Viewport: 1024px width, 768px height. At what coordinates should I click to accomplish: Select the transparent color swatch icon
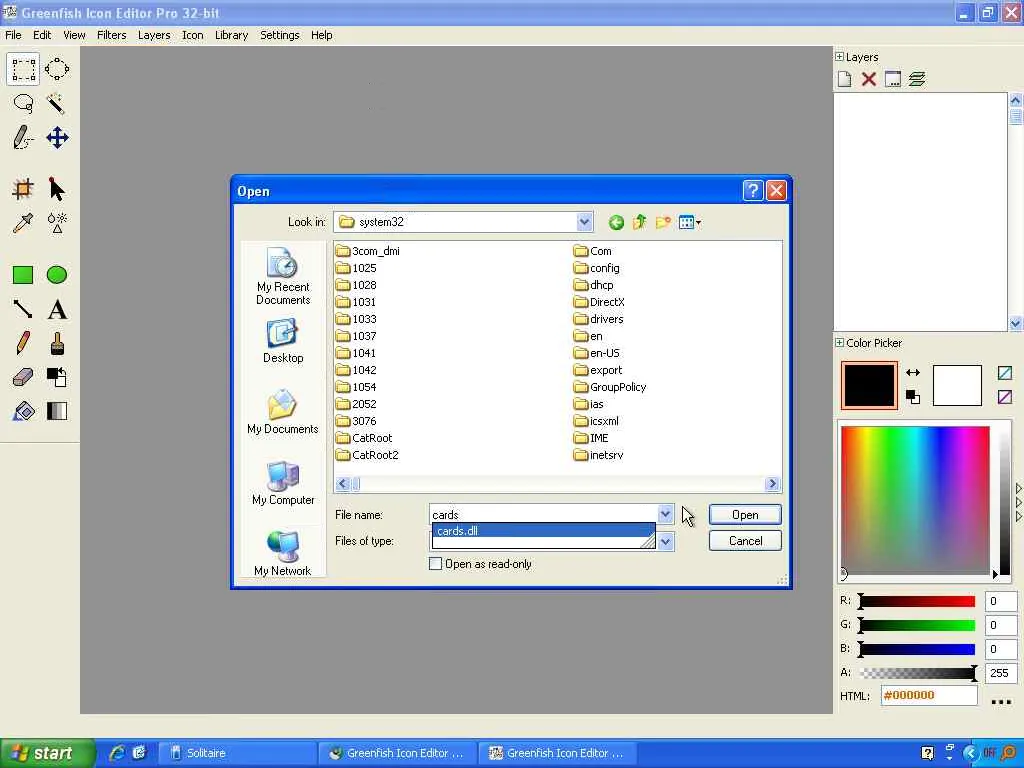pyautogui.click(x=1005, y=373)
